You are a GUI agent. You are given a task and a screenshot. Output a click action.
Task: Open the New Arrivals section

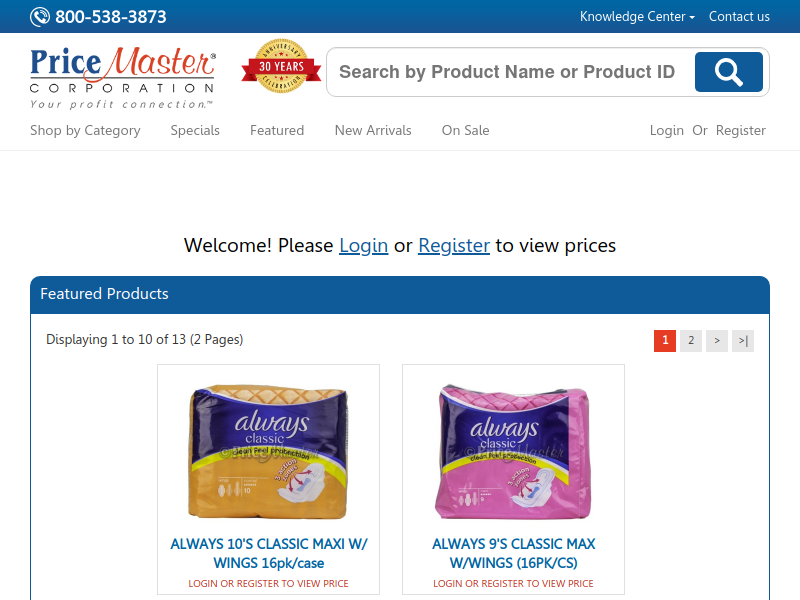[x=373, y=131]
